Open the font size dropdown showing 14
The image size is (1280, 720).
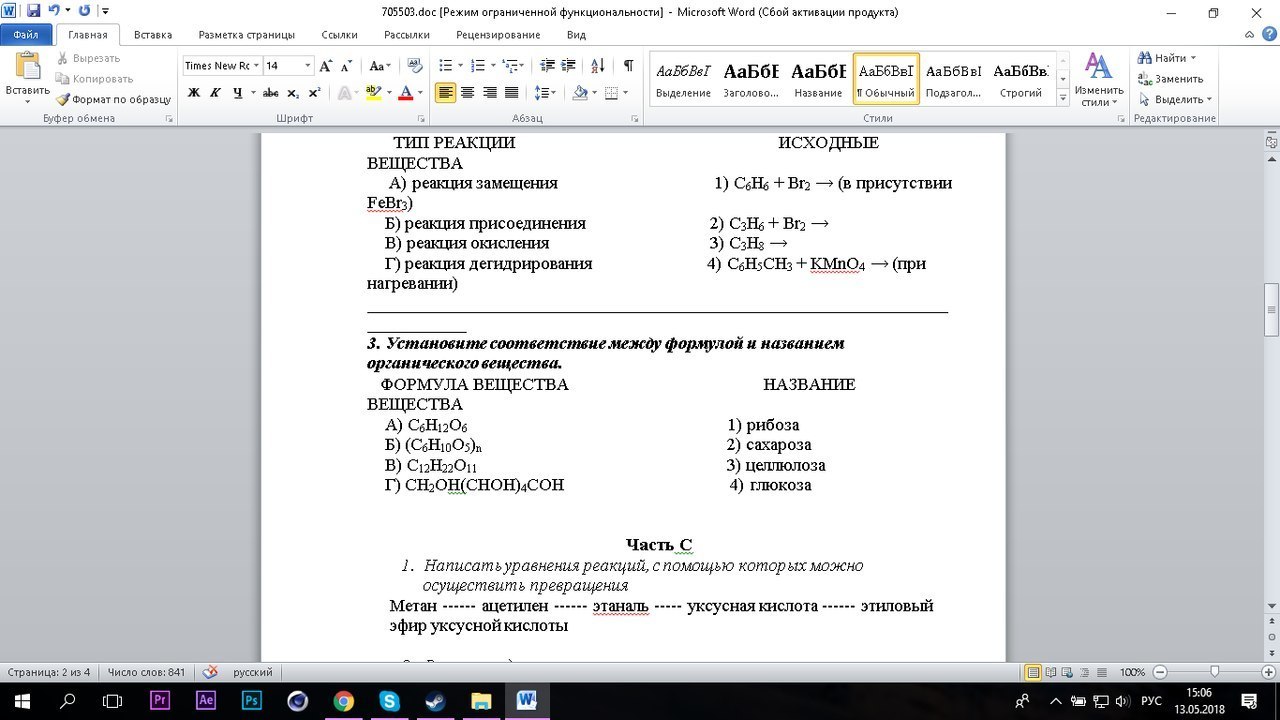(x=307, y=66)
